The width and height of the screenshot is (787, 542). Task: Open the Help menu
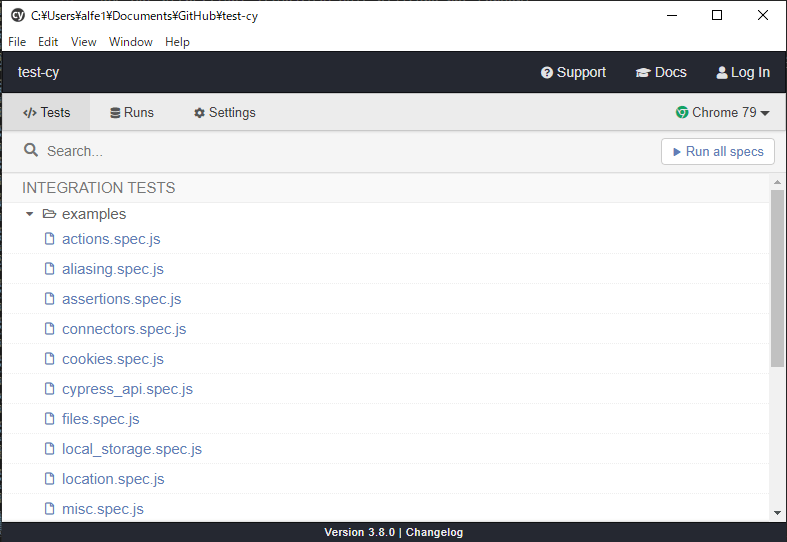(177, 42)
